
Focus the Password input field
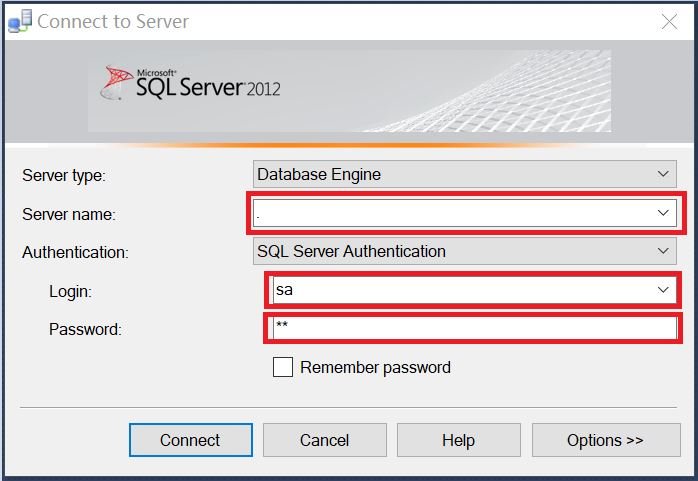pyautogui.click(x=474, y=328)
